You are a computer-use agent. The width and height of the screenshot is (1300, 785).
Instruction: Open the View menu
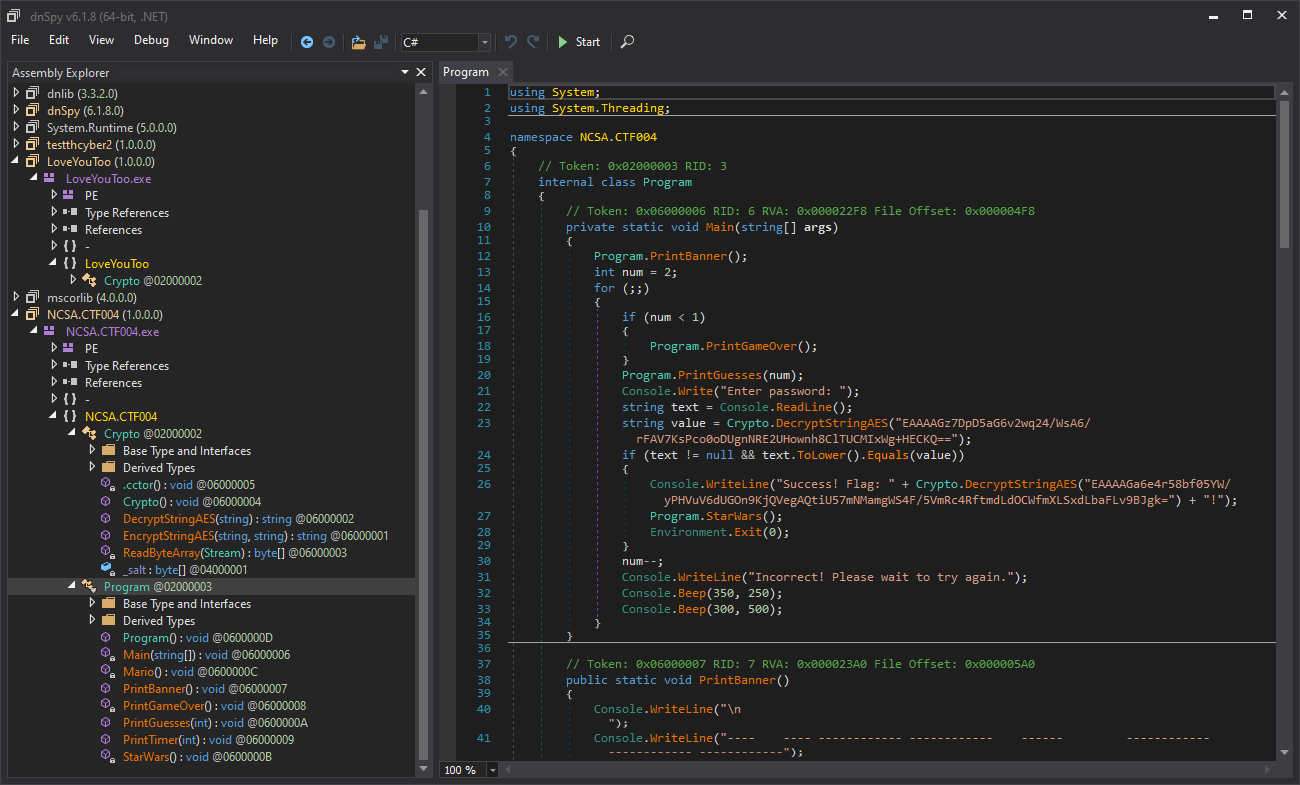[101, 40]
